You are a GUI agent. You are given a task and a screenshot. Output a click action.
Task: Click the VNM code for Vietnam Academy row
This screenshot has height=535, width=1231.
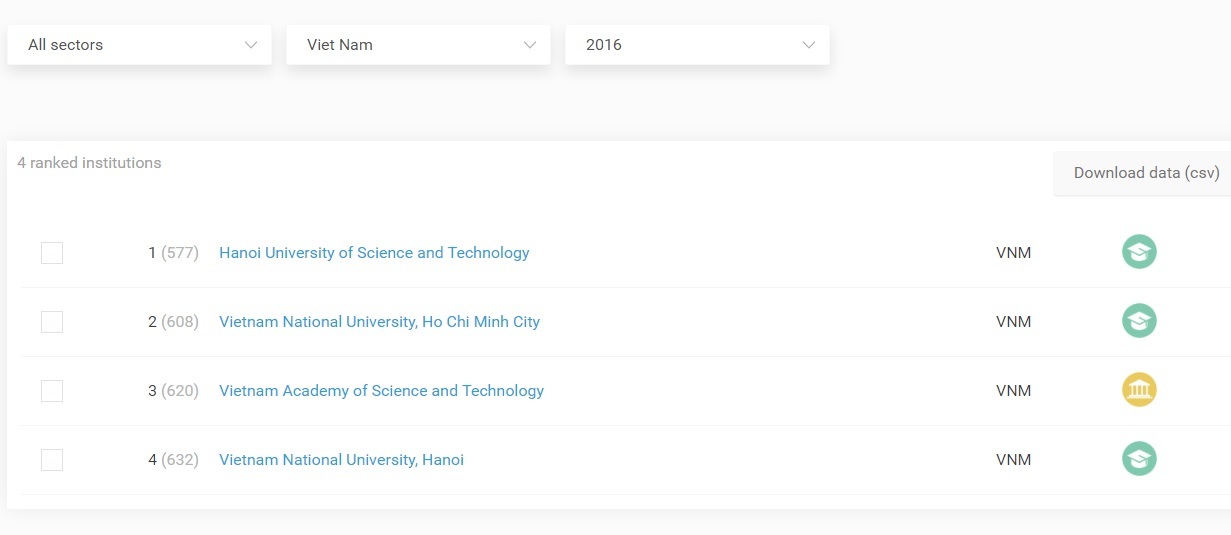(1013, 391)
